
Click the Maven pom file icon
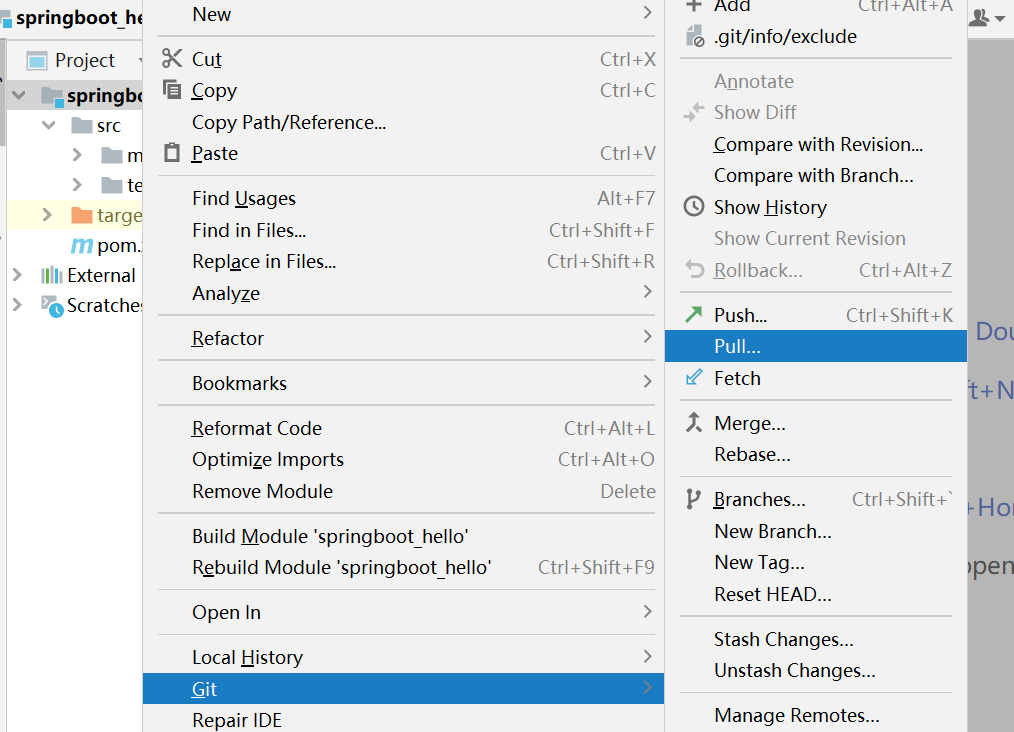click(x=82, y=246)
